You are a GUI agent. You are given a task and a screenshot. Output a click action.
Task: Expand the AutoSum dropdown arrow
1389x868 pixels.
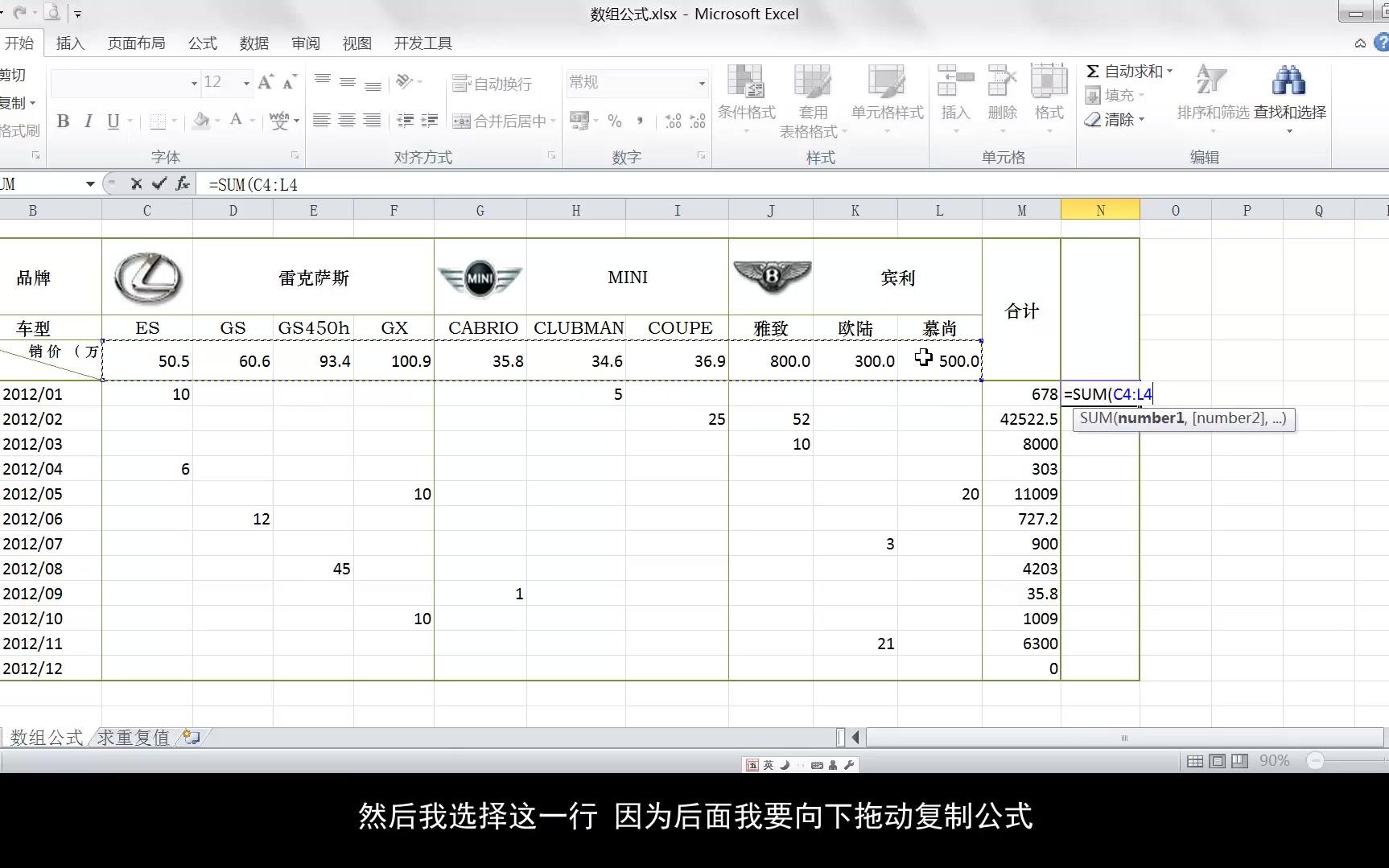[x=1170, y=72]
